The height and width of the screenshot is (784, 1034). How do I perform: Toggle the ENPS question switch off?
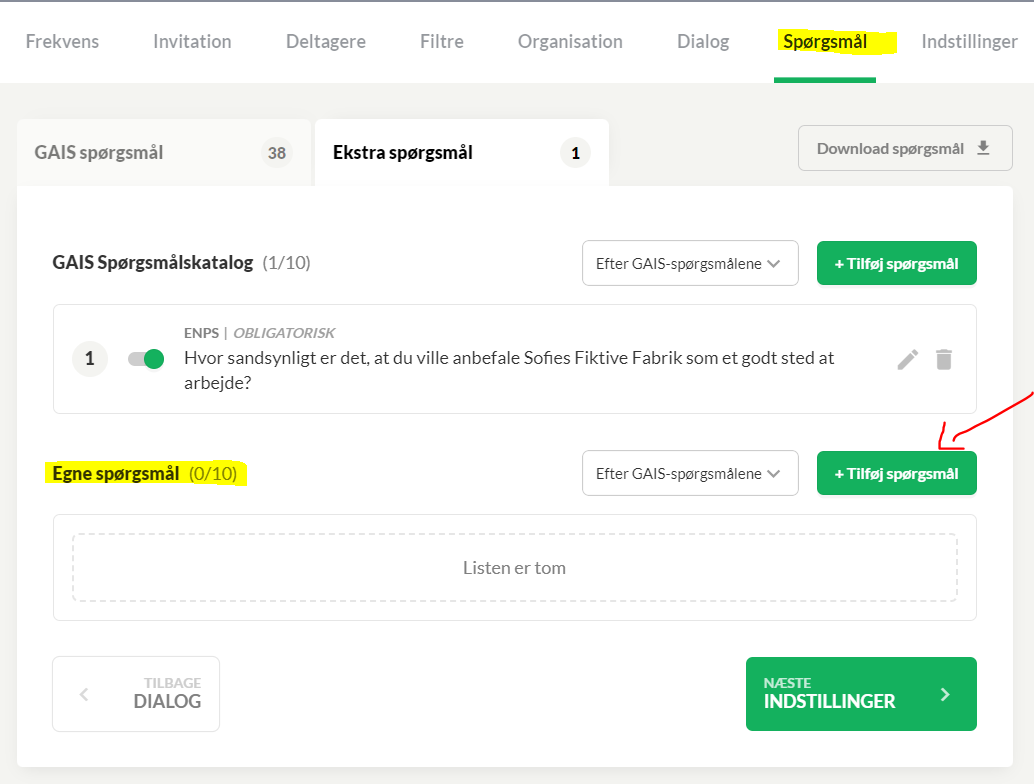pyautogui.click(x=146, y=359)
